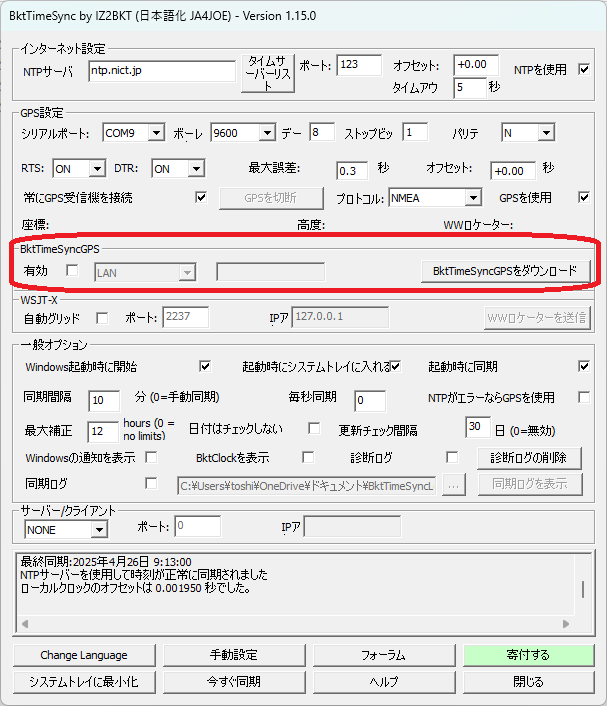Click the 最大誤差 field 0.3
The height and width of the screenshot is (706, 607).
(352, 171)
